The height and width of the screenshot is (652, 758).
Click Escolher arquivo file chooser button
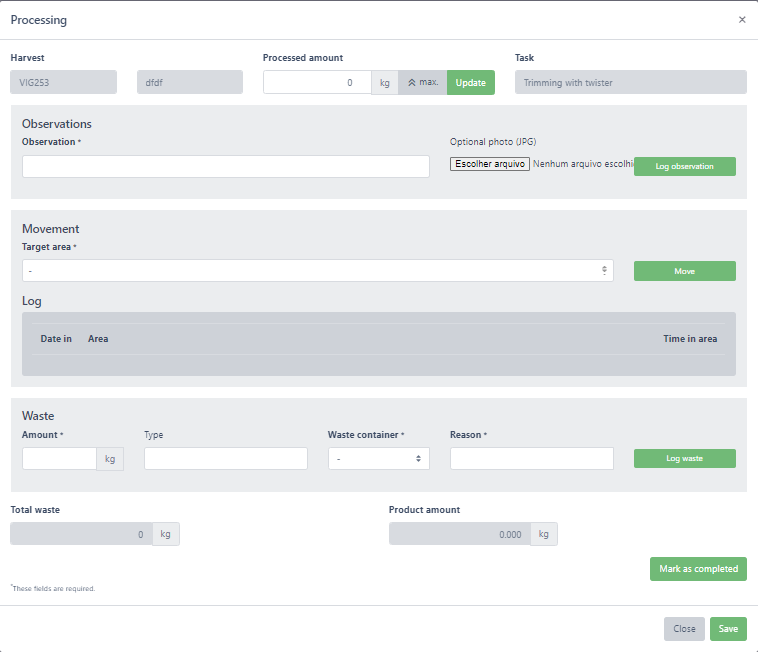pyautogui.click(x=490, y=164)
